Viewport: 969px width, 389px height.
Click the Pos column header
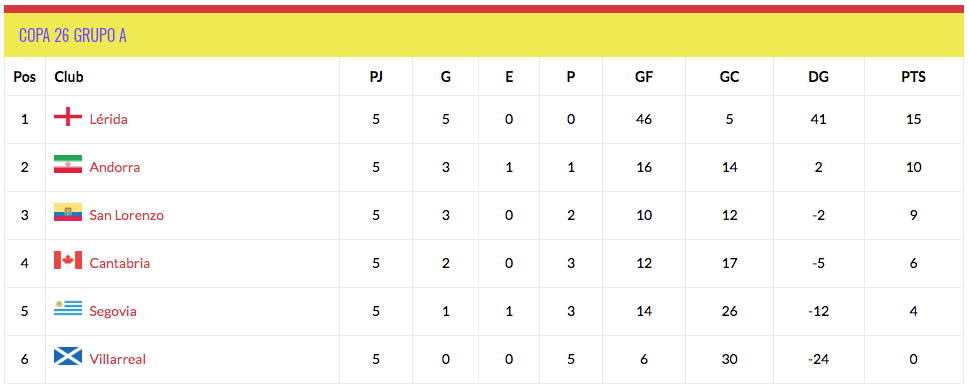[x=25, y=77]
